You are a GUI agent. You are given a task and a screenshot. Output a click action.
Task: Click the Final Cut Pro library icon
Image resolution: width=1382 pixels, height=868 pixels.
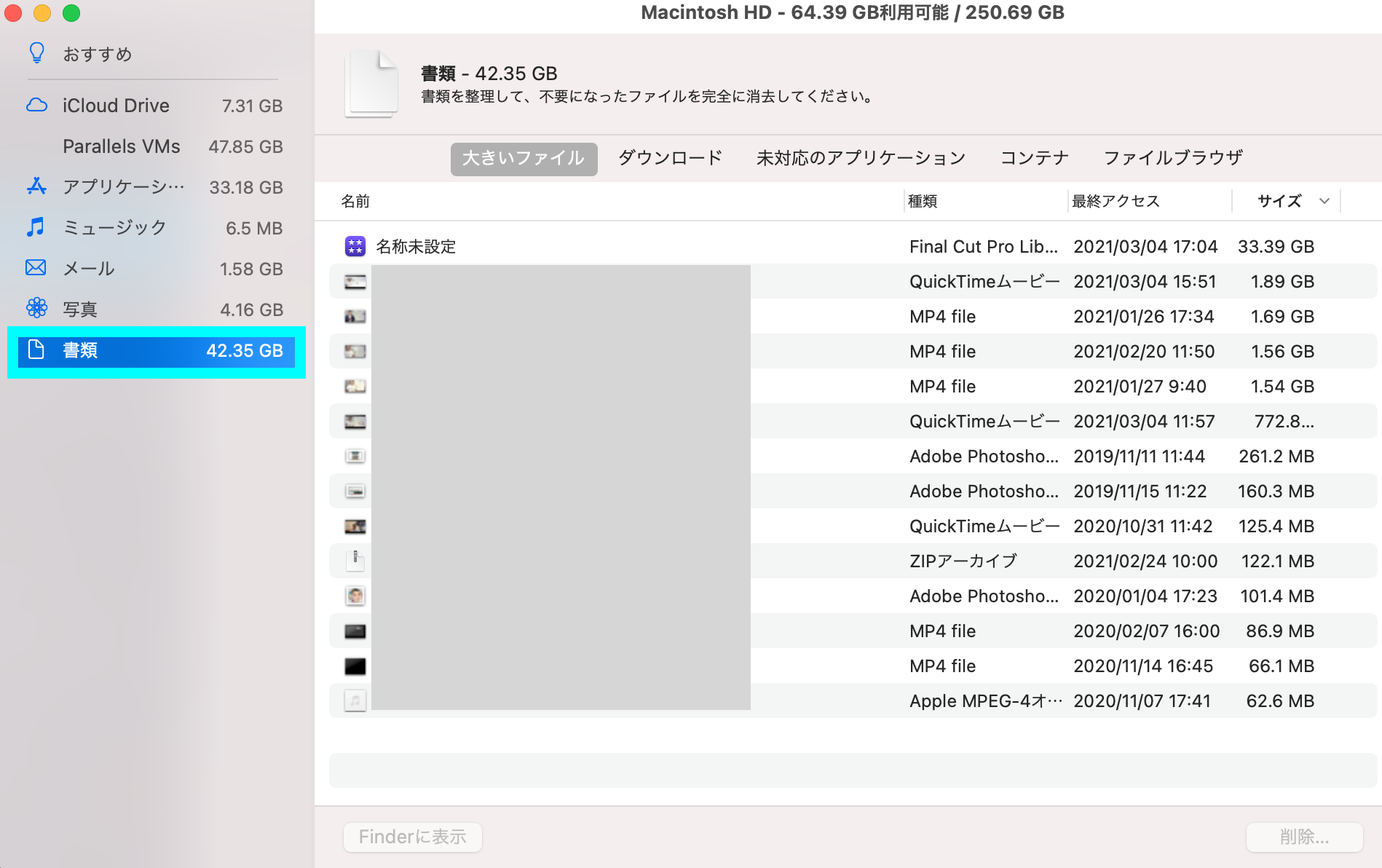click(x=355, y=246)
